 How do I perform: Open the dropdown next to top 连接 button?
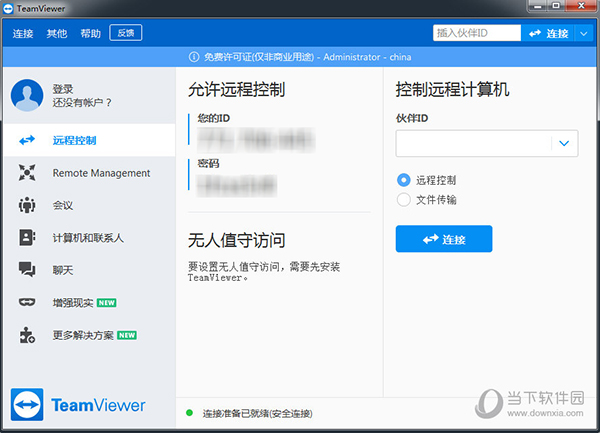[x=584, y=34]
